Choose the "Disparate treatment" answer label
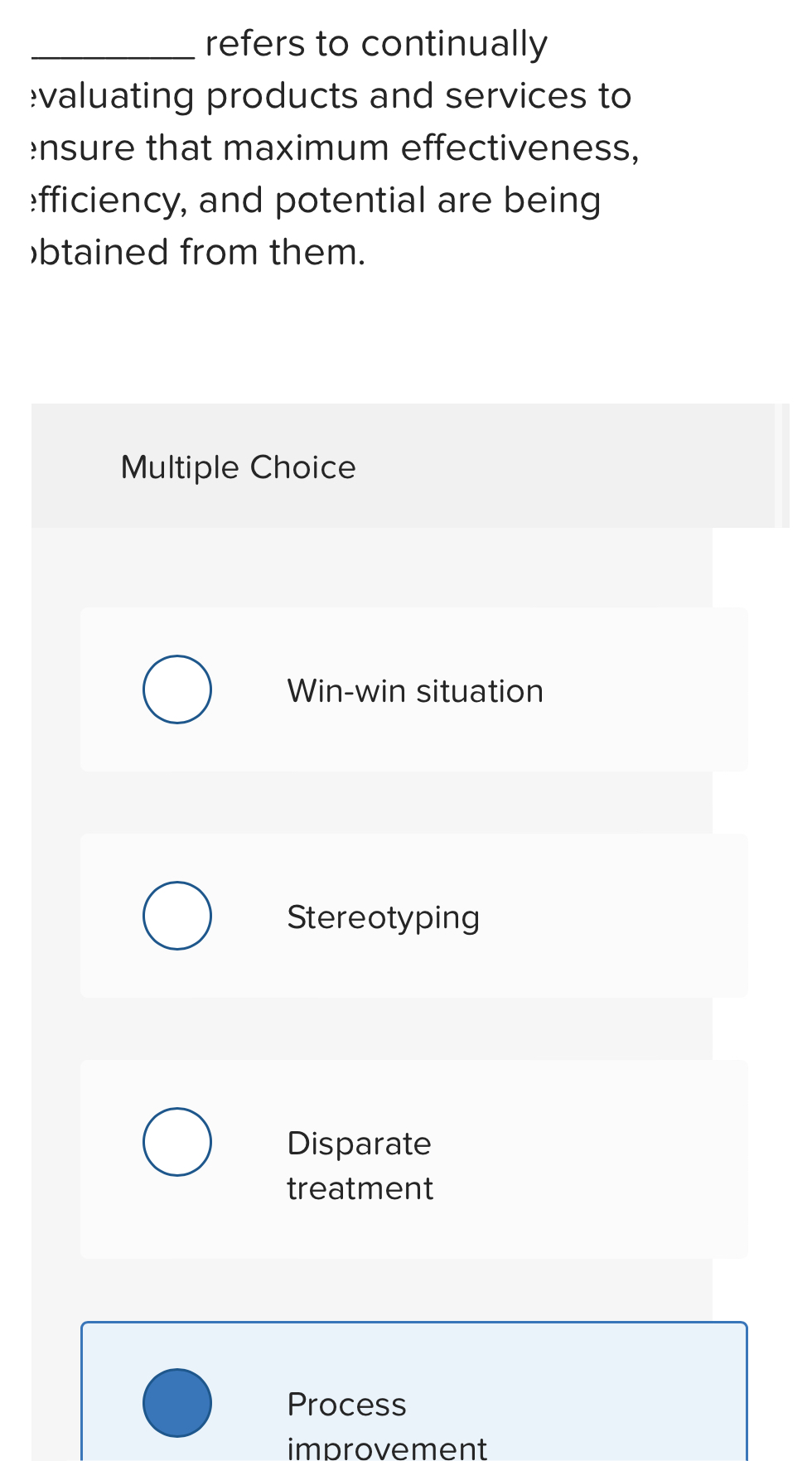 [360, 1166]
